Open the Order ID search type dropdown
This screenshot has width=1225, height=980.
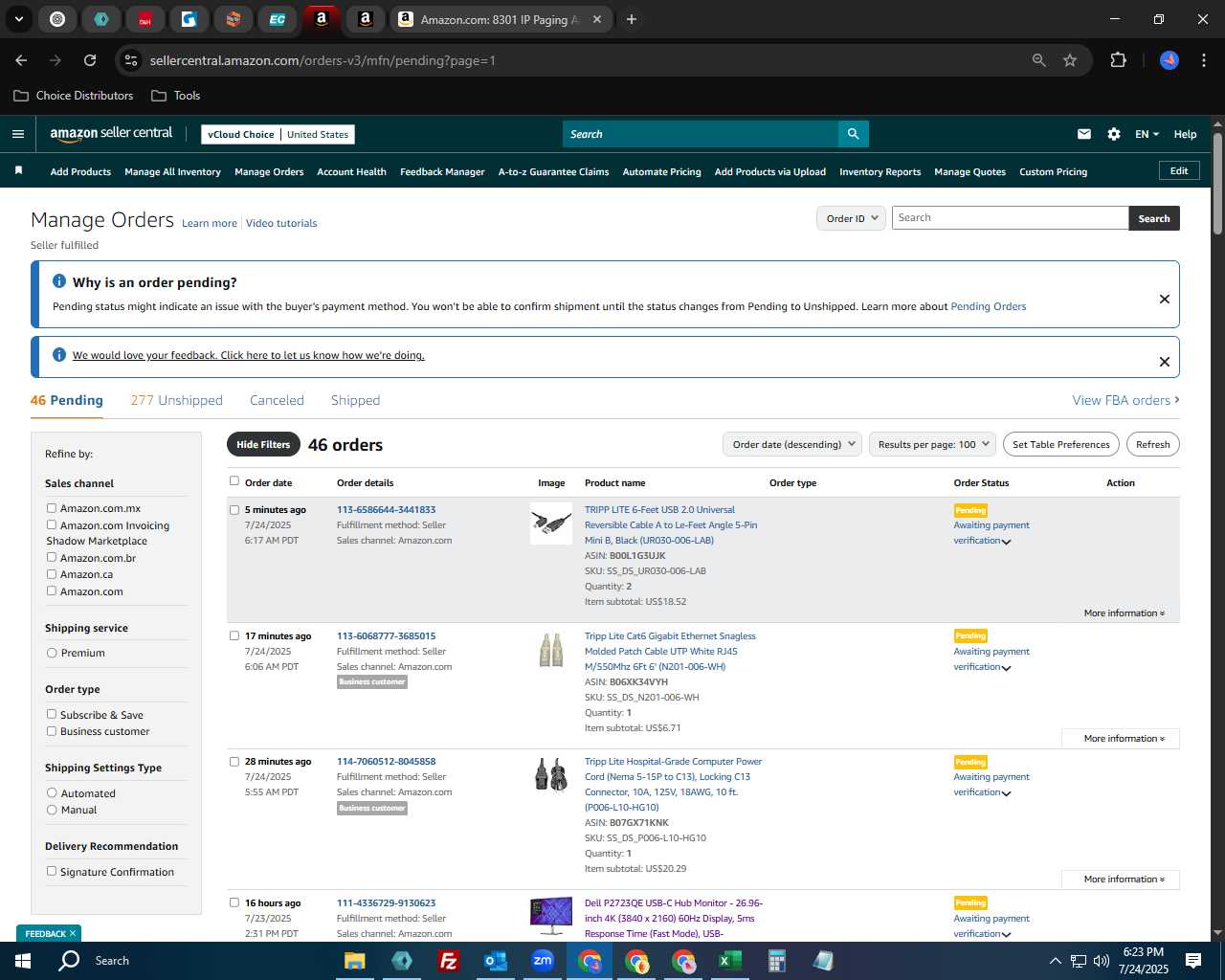851,218
